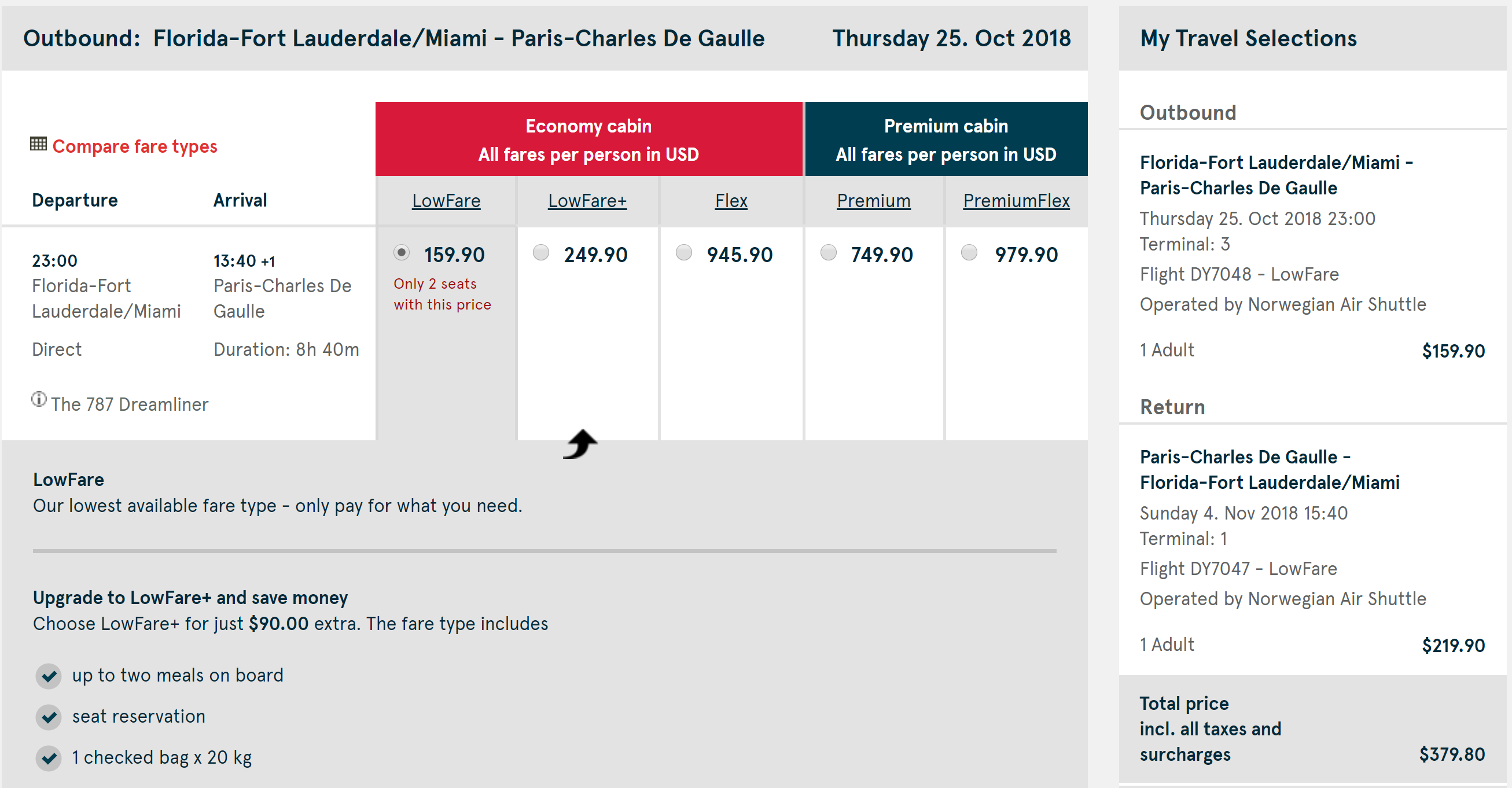Click the Premium cabin header tab
Screen dimensions: 1512x788
[946, 139]
